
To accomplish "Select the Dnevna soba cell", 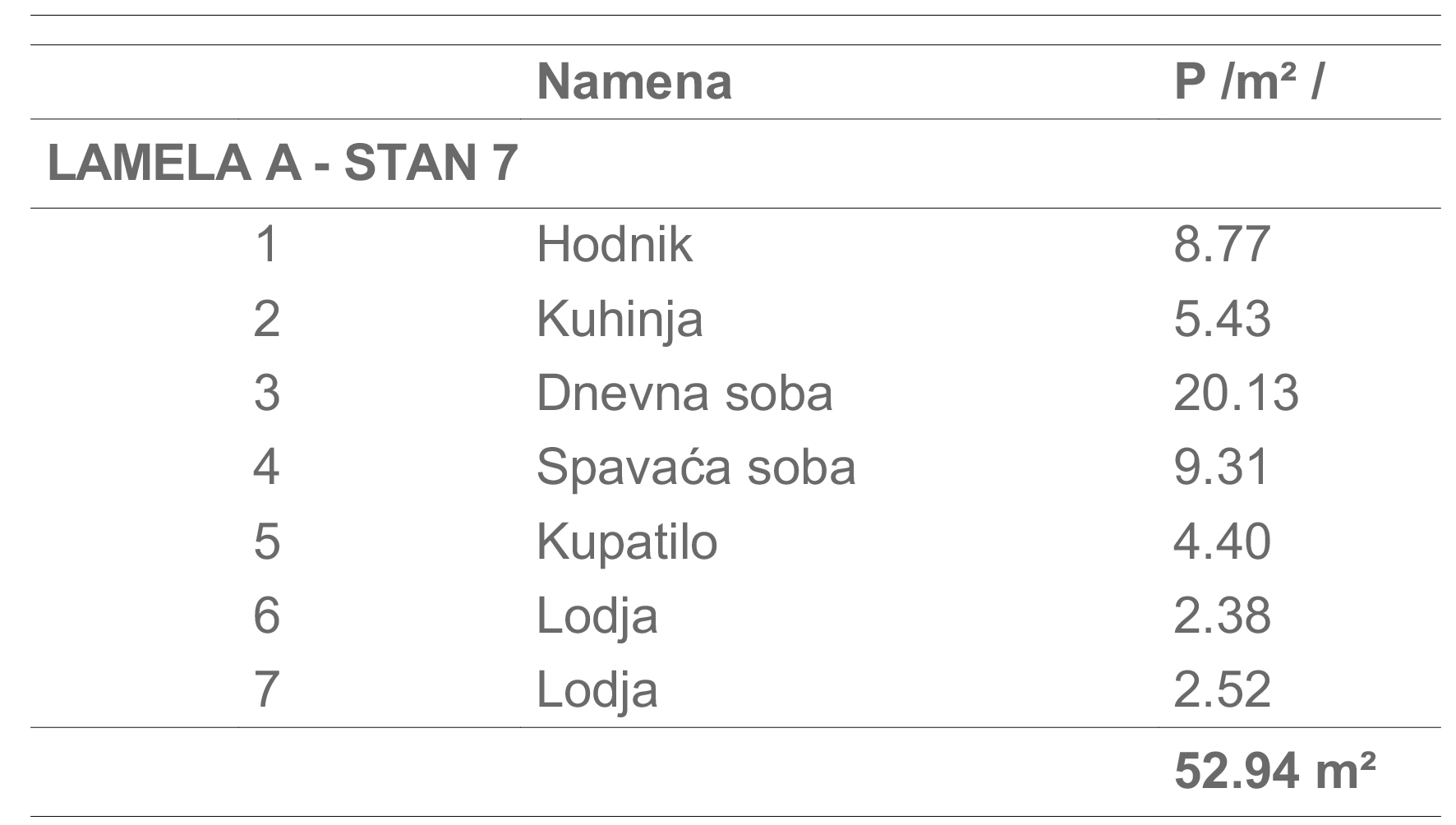I will pyautogui.click(x=684, y=393).
